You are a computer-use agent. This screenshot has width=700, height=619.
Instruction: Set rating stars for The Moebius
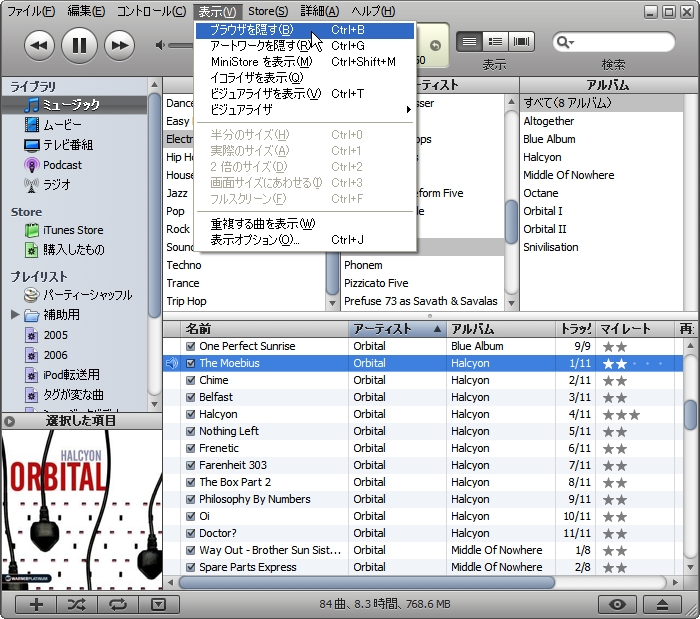coord(632,364)
